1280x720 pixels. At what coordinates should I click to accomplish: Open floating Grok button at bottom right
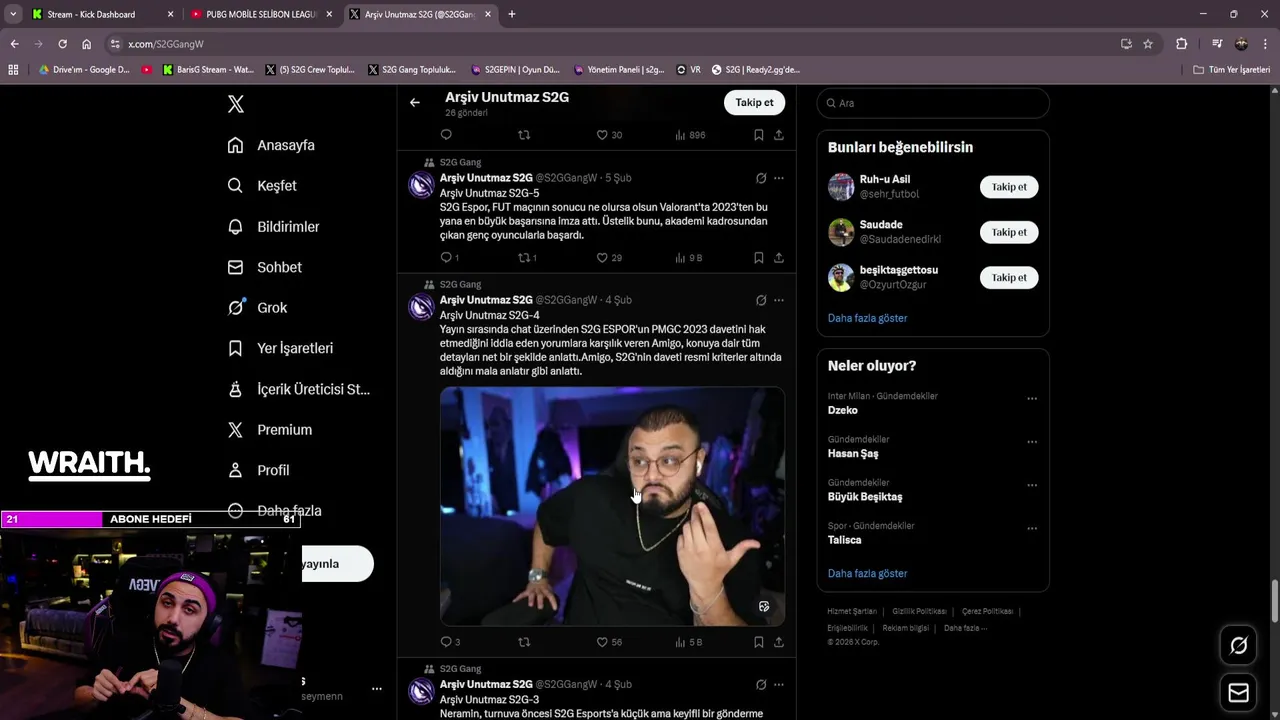pos(1238,646)
